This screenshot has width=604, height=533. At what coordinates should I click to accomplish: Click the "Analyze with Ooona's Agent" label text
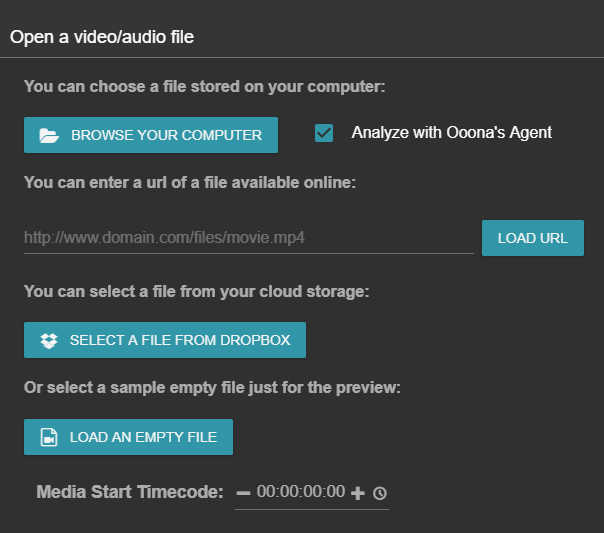coord(451,133)
